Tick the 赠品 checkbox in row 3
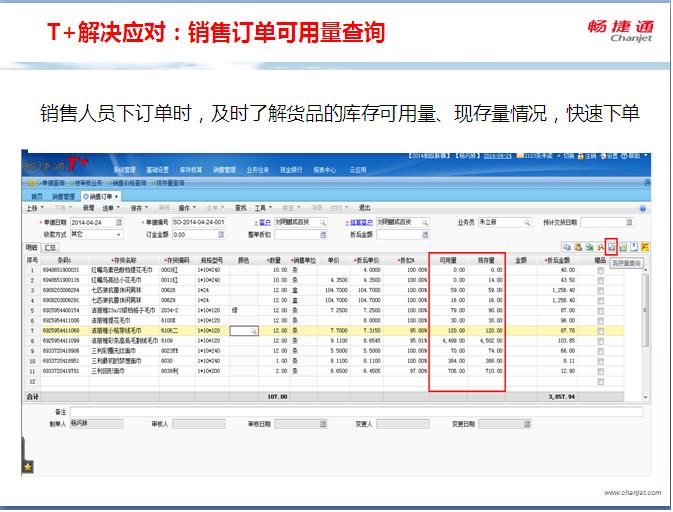The image size is (673, 512). 600,291
